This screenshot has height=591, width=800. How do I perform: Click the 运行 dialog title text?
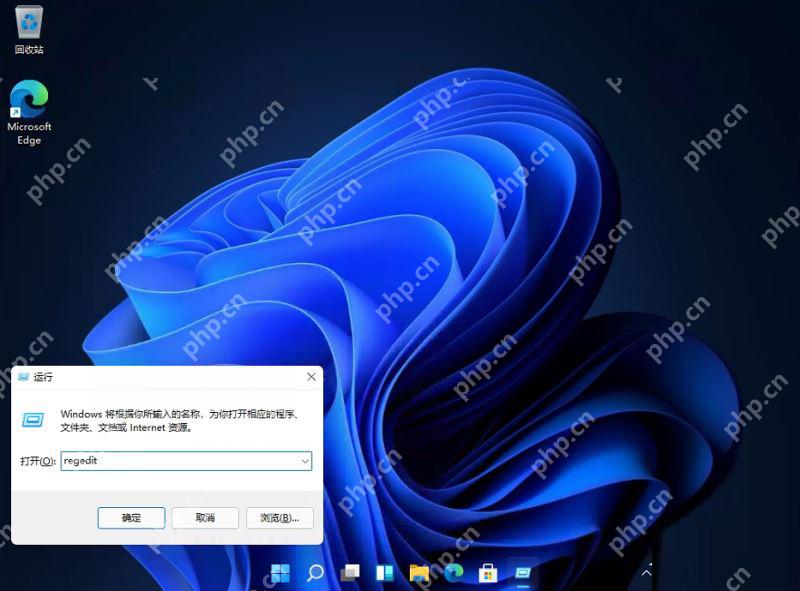pyautogui.click(x=43, y=377)
